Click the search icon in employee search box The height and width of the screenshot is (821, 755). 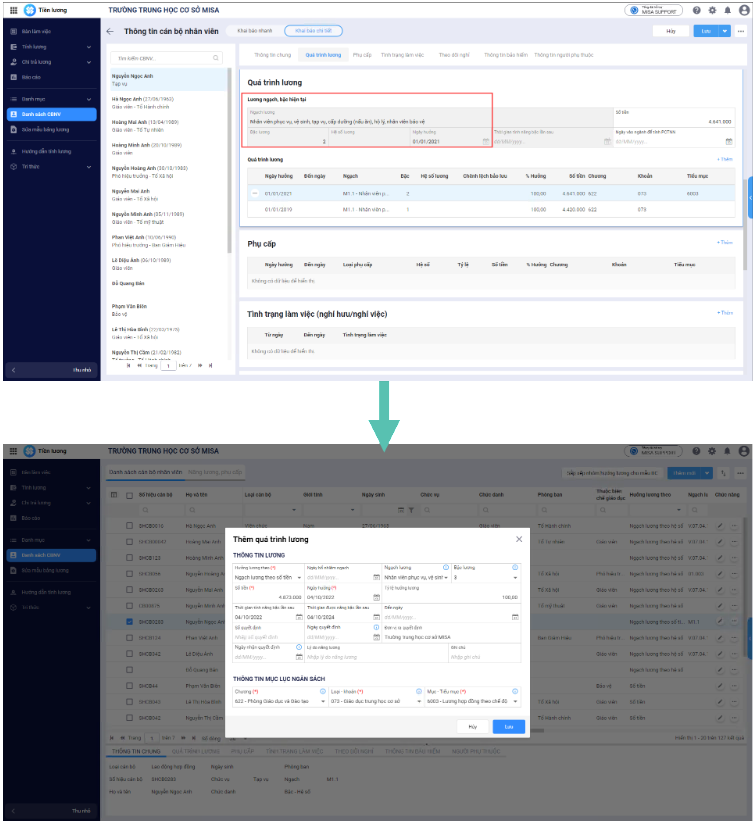click(x=216, y=58)
